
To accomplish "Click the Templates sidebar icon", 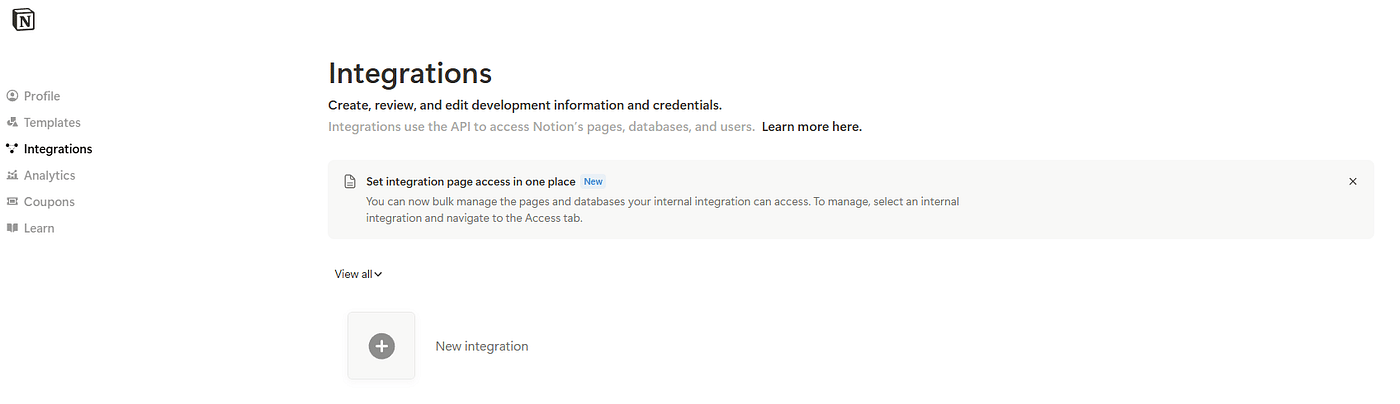I will 12,122.
